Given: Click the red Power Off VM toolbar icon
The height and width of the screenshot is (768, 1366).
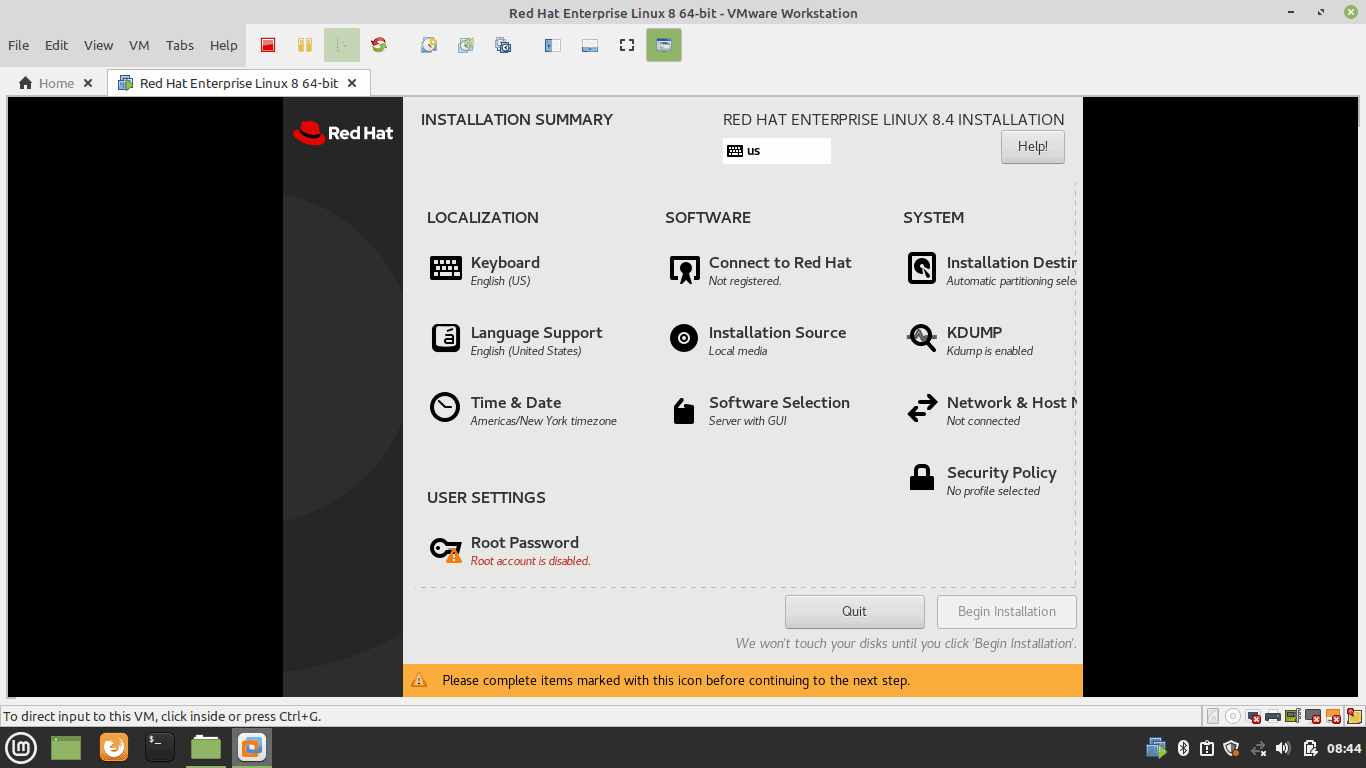Looking at the screenshot, I should (268, 45).
